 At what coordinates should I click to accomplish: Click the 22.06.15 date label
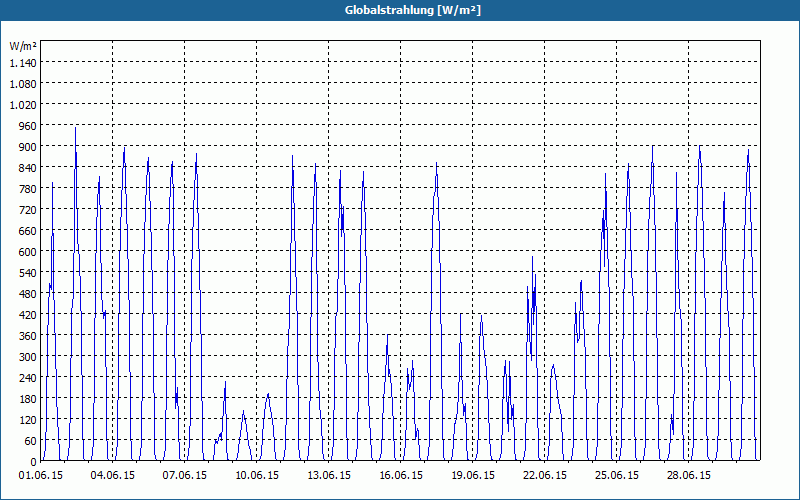[x=544, y=476]
